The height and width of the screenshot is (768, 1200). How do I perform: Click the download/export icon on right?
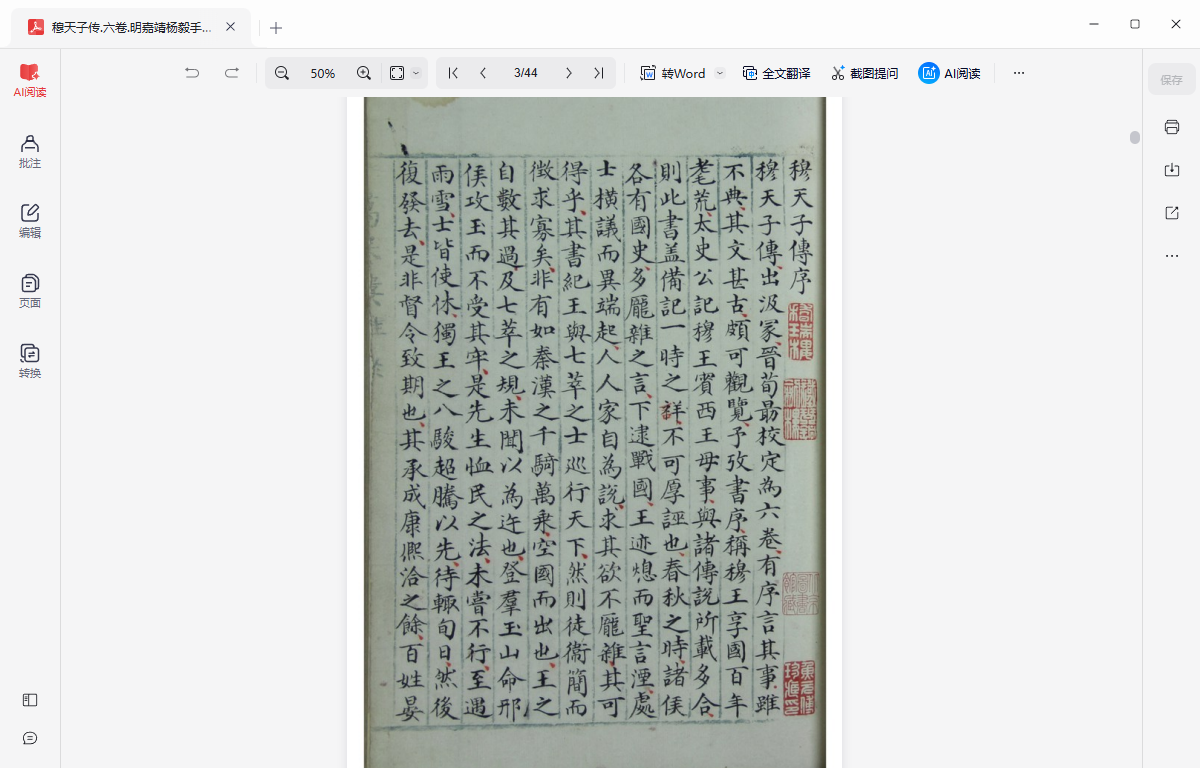(x=1172, y=170)
